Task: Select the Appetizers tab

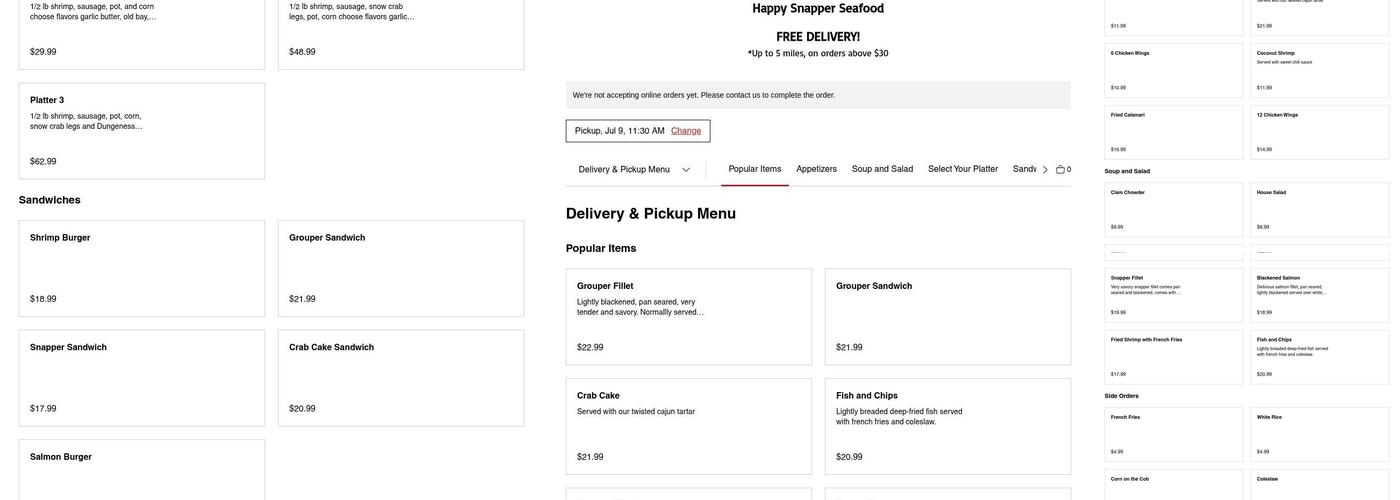Action: tap(816, 169)
